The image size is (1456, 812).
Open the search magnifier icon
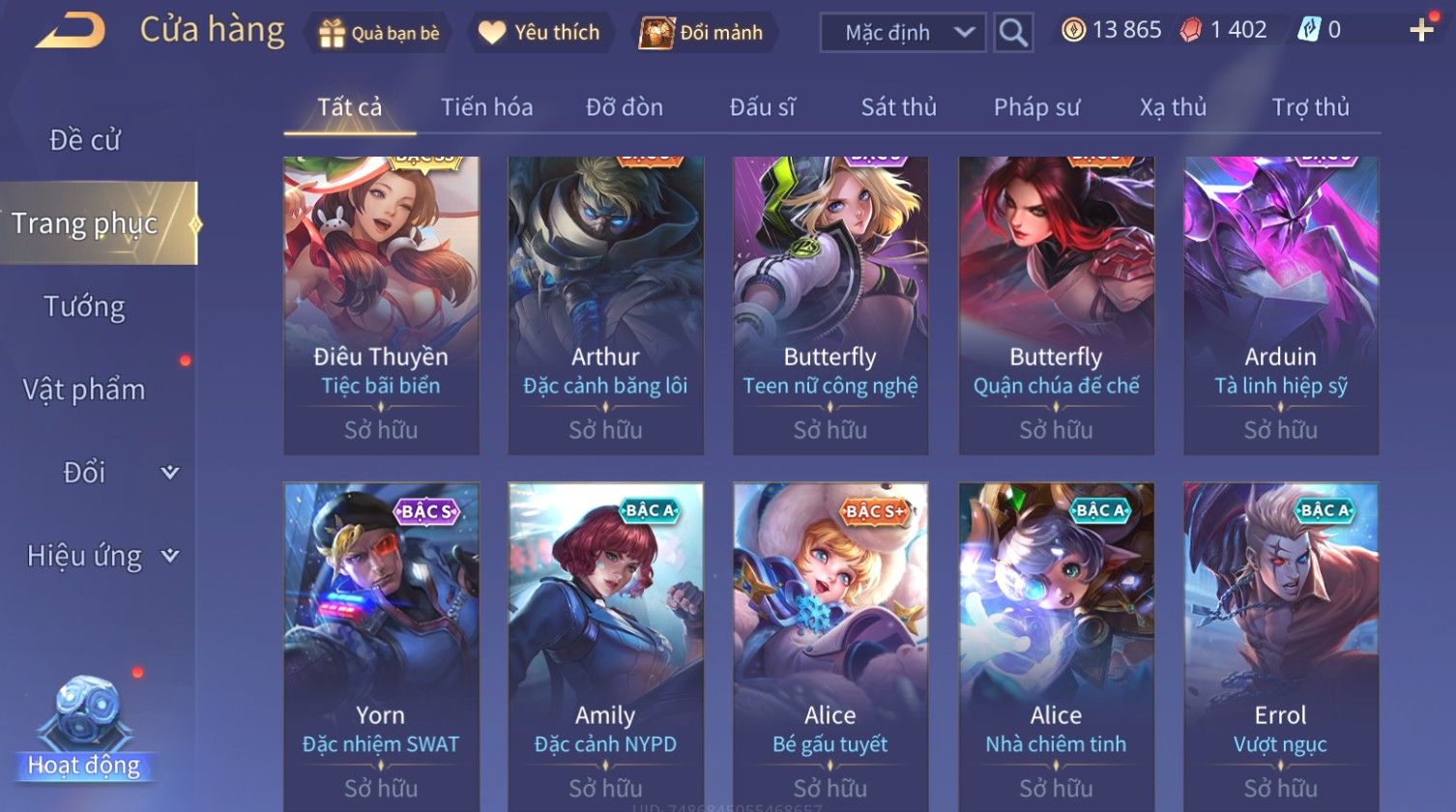coord(1013,32)
